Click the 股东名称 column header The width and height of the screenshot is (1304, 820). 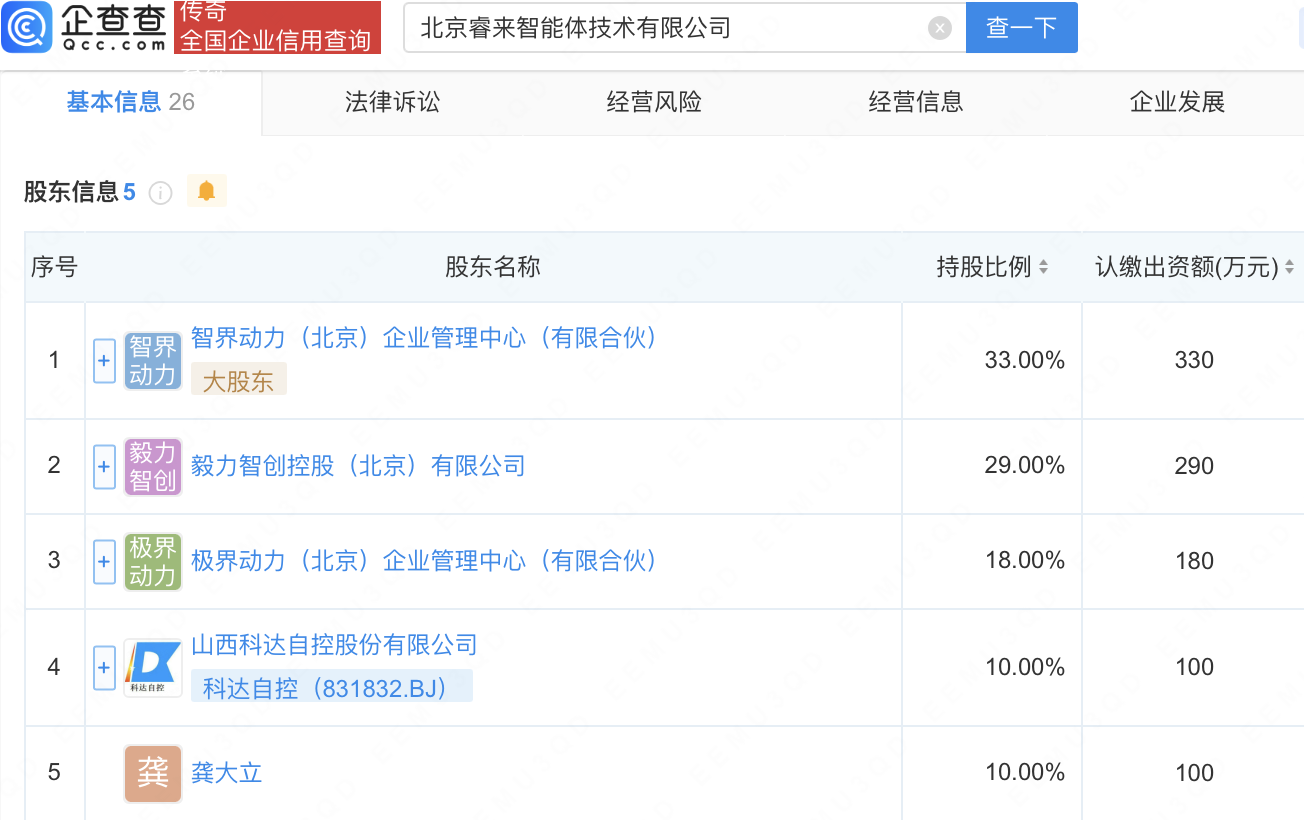point(493,267)
